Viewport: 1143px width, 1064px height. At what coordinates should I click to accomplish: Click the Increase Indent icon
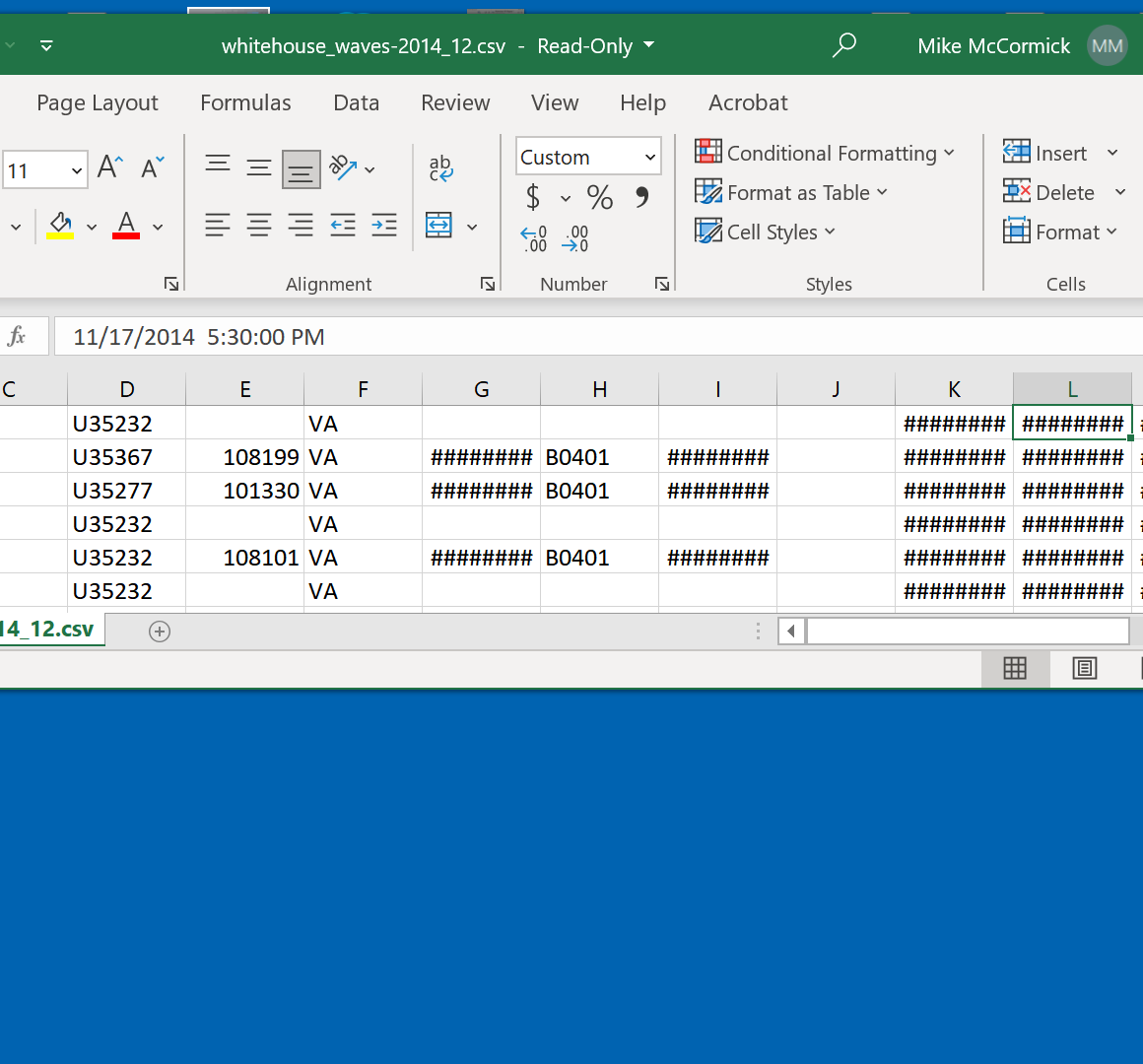pos(384,226)
